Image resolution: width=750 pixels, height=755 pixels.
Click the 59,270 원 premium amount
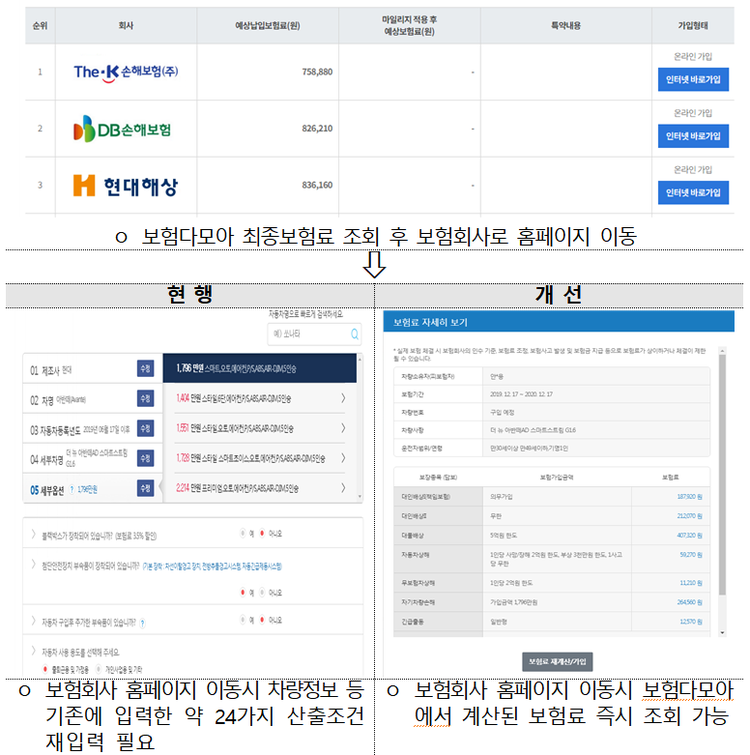(691, 555)
